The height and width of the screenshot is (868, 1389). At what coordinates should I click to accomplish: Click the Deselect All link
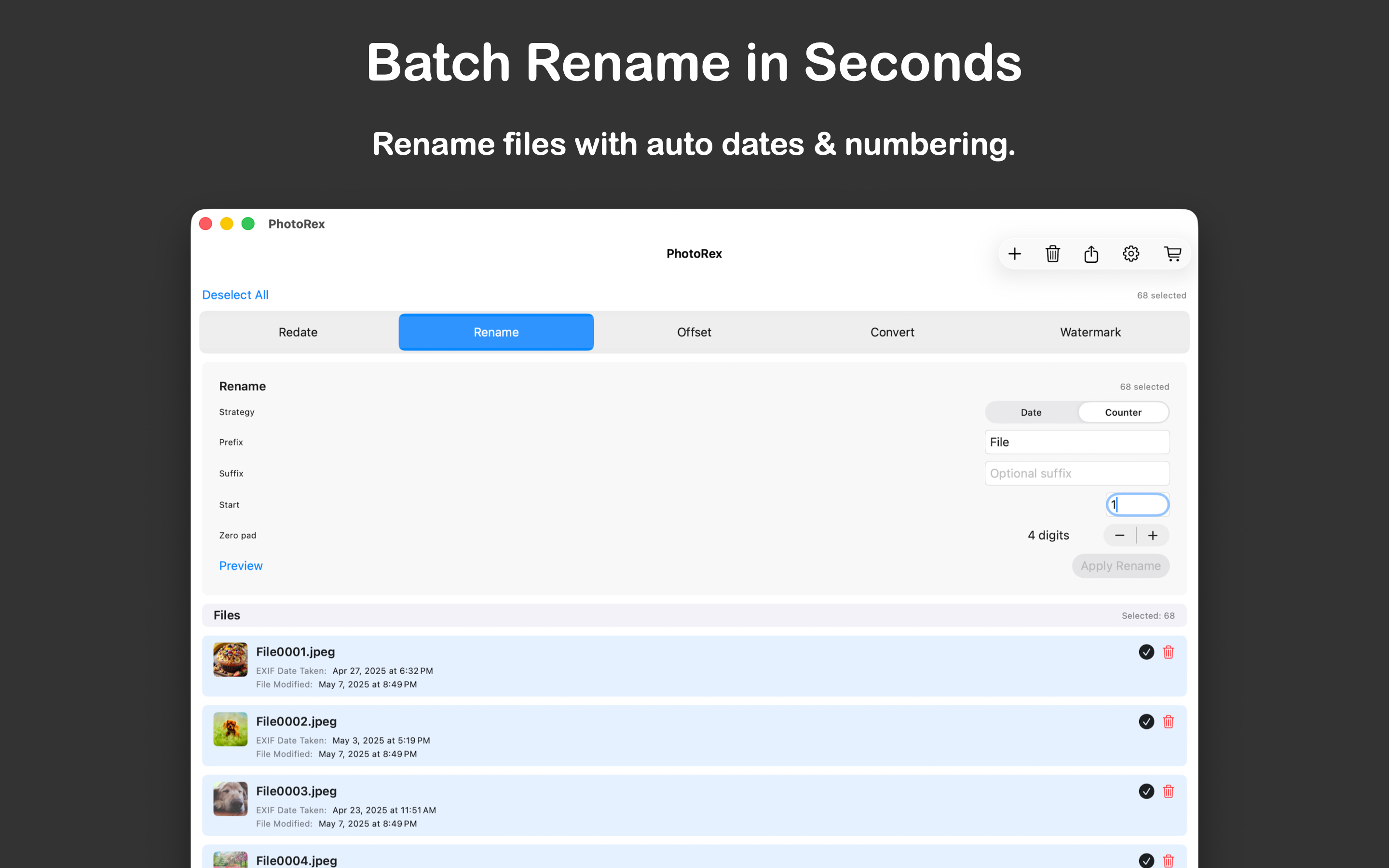click(x=235, y=295)
